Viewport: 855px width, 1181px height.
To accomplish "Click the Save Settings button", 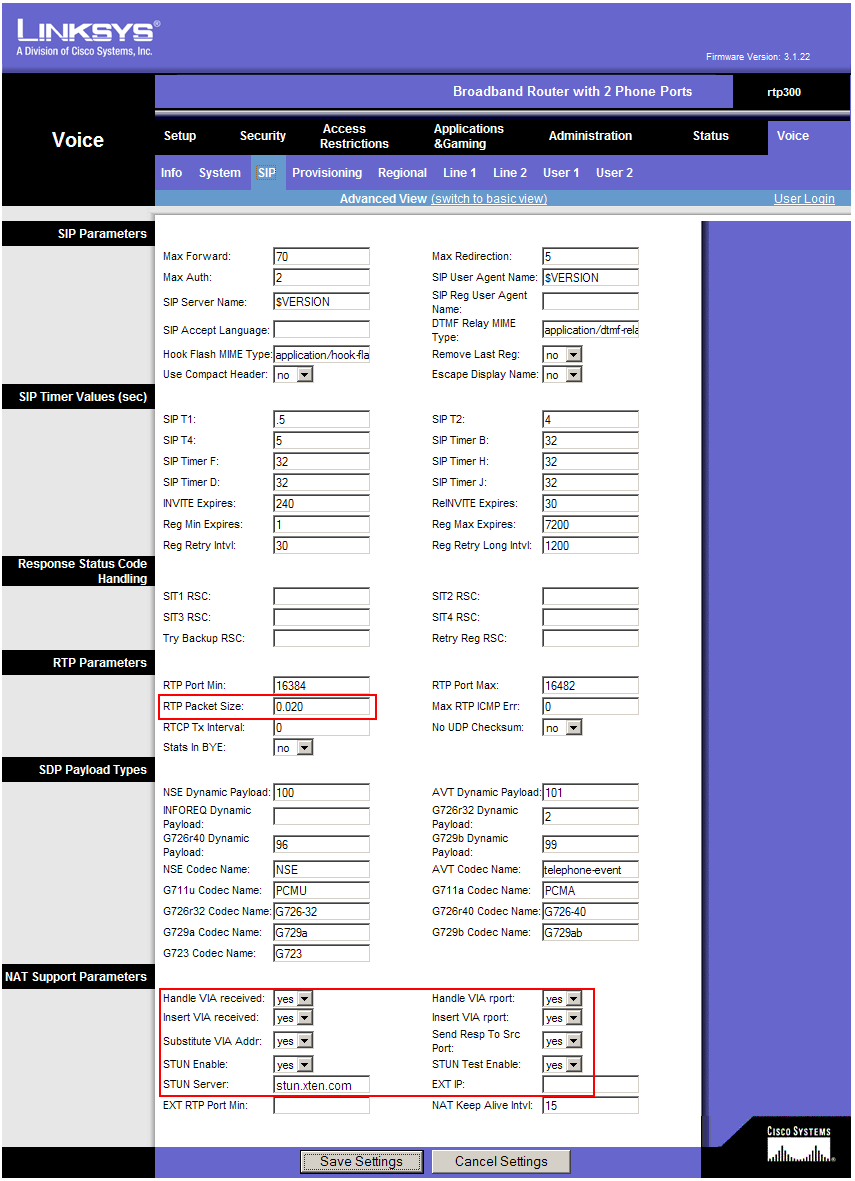I will point(361,1161).
